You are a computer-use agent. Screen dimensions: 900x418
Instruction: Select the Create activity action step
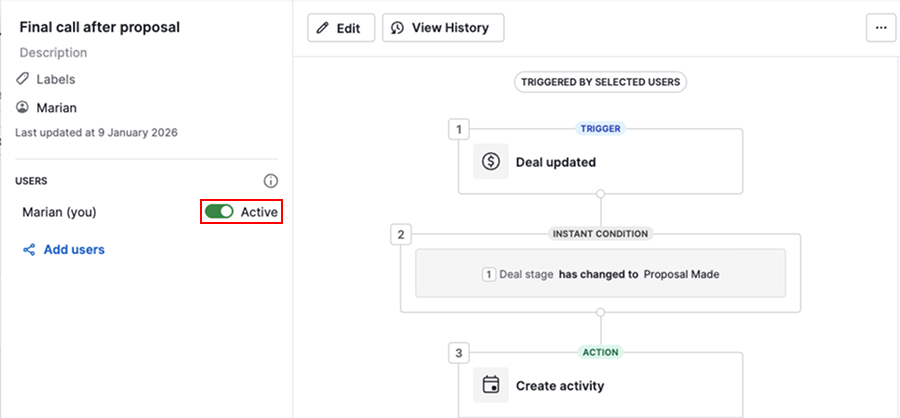pos(600,385)
